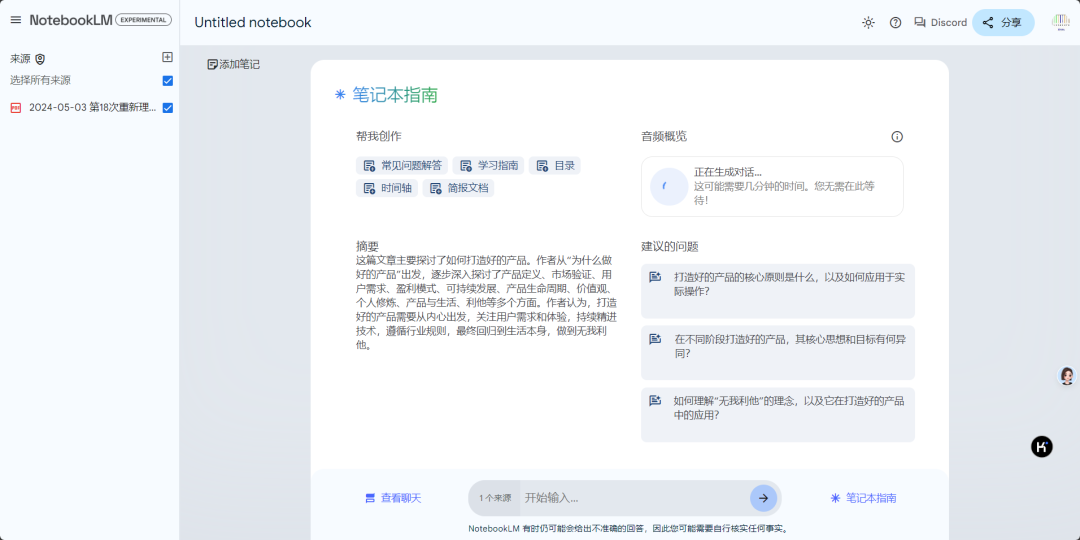Select the 常见问题解答 chip
The width and height of the screenshot is (1080, 540).
pyautogui.click(x=401, y=166)
